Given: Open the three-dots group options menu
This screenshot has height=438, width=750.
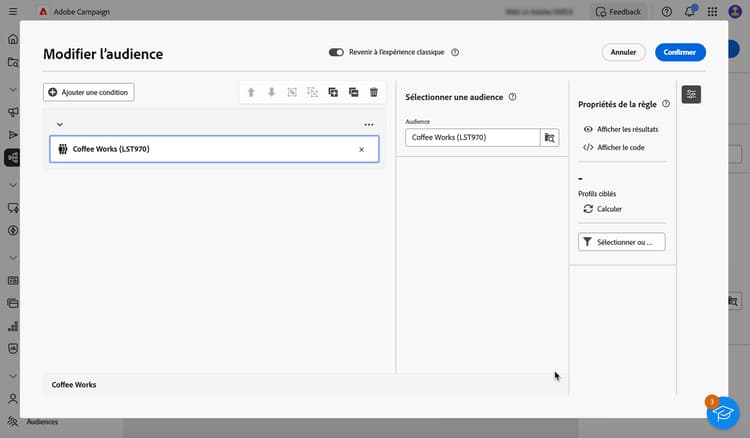Looking at the screenshot, I should click(x=369, y=124).
